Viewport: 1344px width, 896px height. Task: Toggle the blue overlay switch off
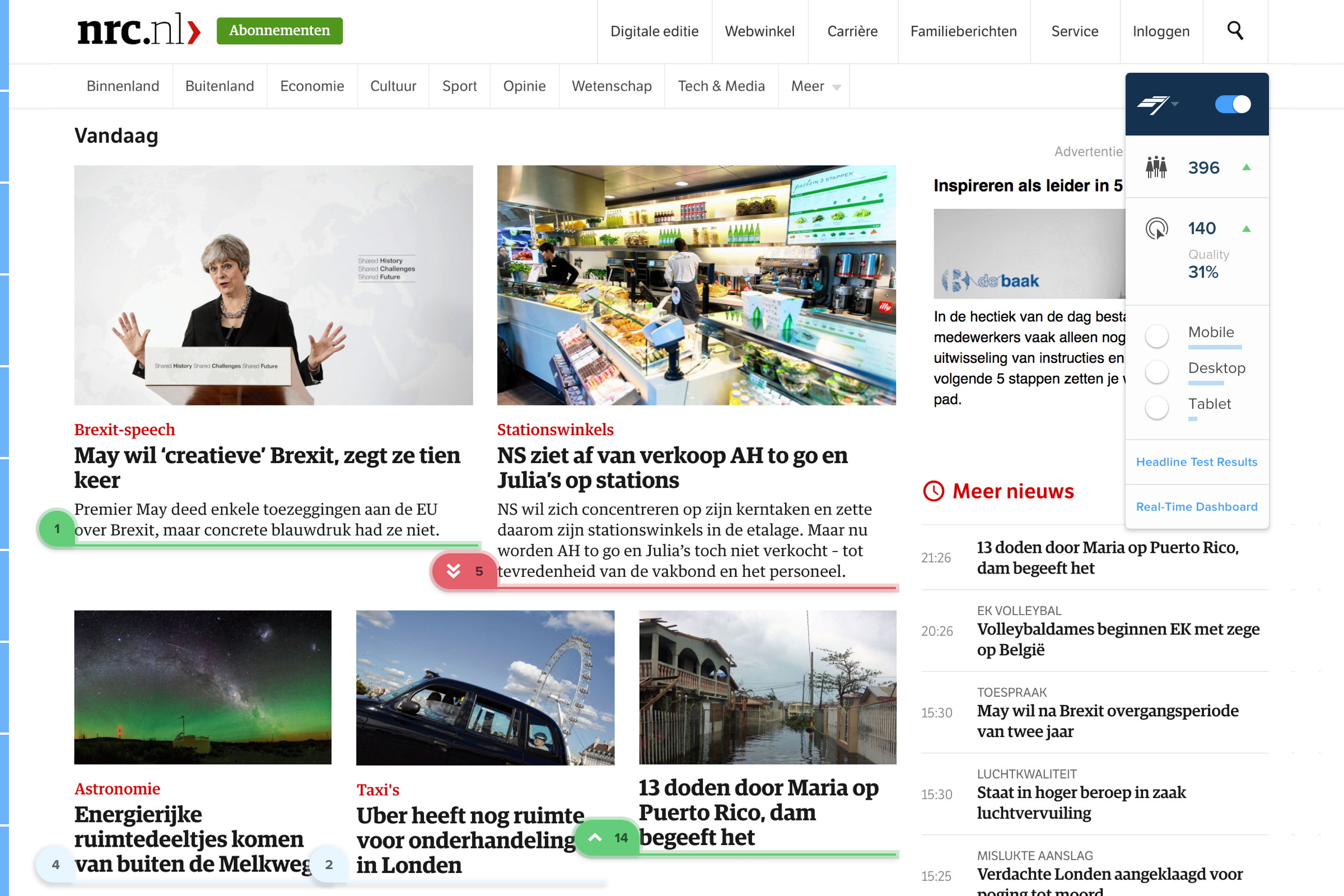tap(1233, 104)
